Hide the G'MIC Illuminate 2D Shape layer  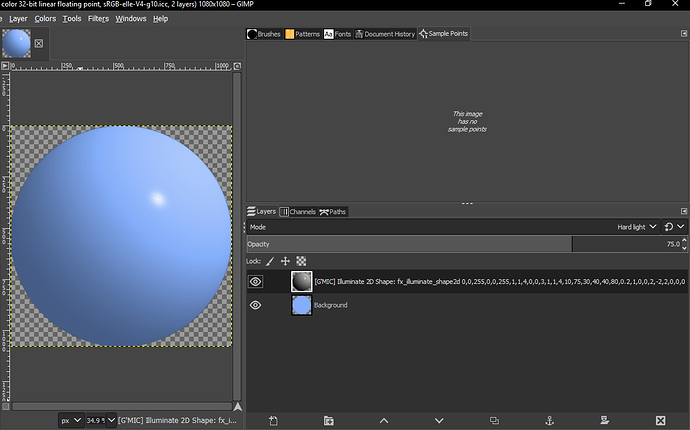click(255, 282)
